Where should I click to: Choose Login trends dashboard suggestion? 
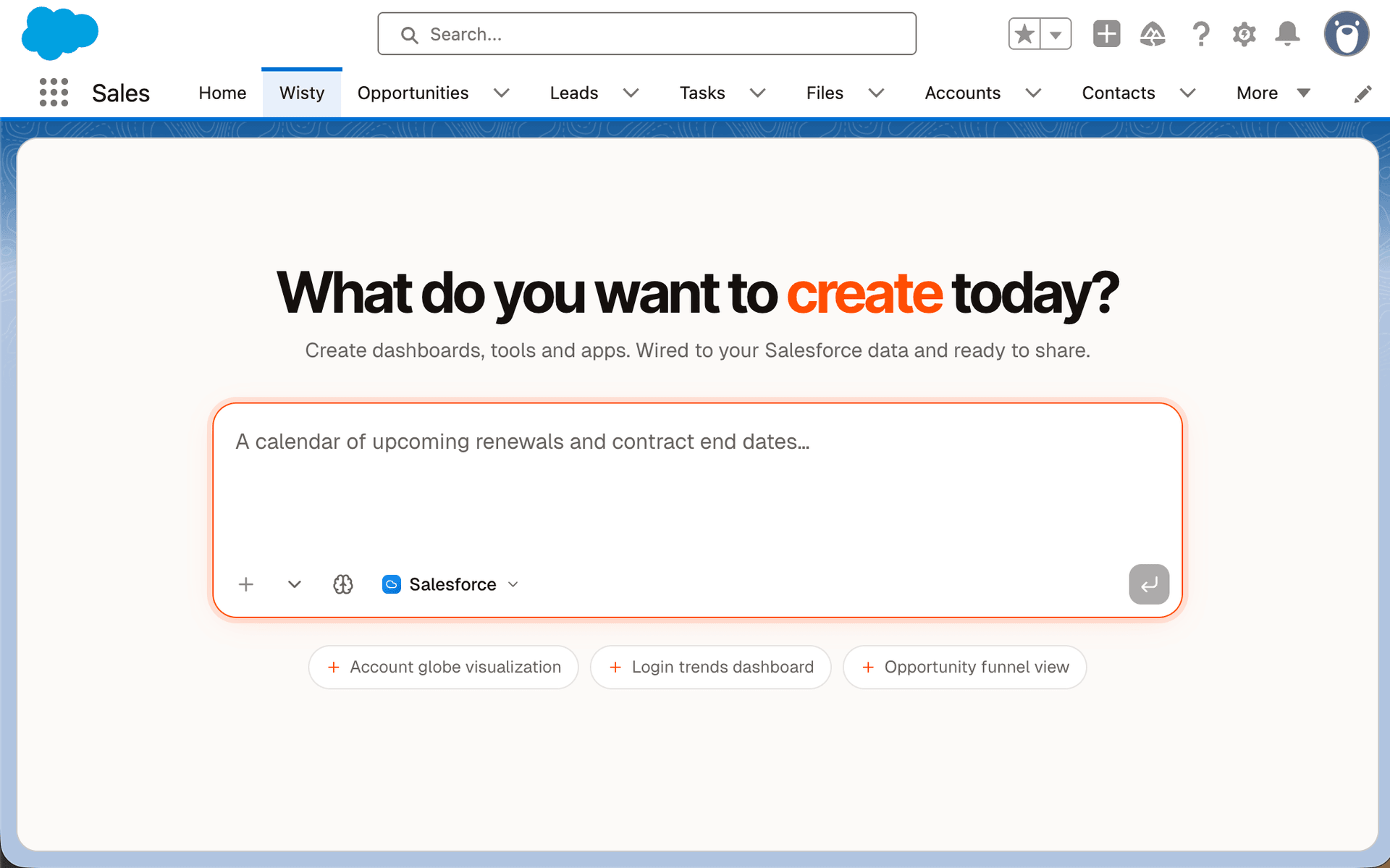[x=711, y=667]
